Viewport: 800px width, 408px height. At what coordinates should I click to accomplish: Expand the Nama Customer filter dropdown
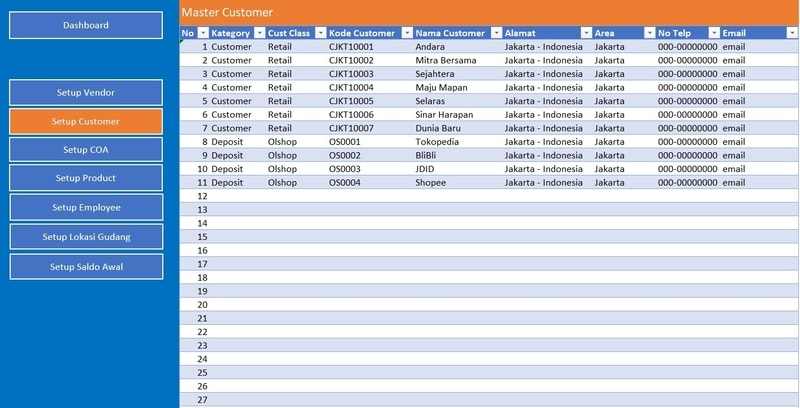point(495,33)
